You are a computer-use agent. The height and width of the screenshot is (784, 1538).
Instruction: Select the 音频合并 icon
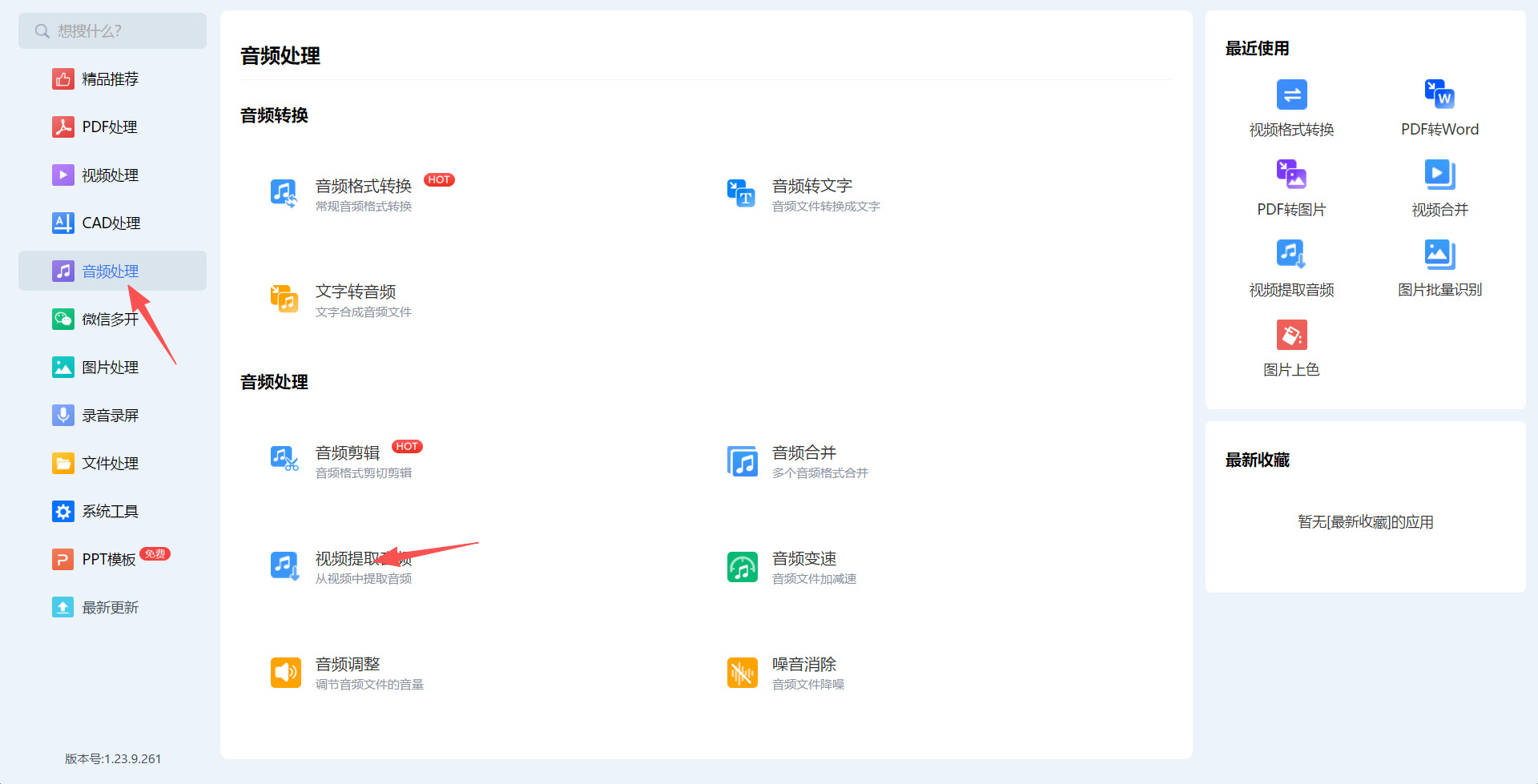point(741,461)
